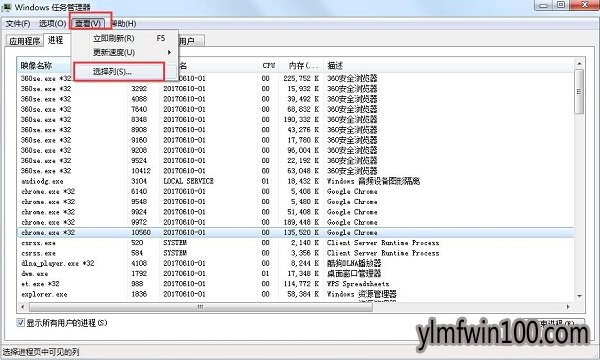Select the 360se.exe row with PID 9160
600x360 pixels.
coord(295,140)
